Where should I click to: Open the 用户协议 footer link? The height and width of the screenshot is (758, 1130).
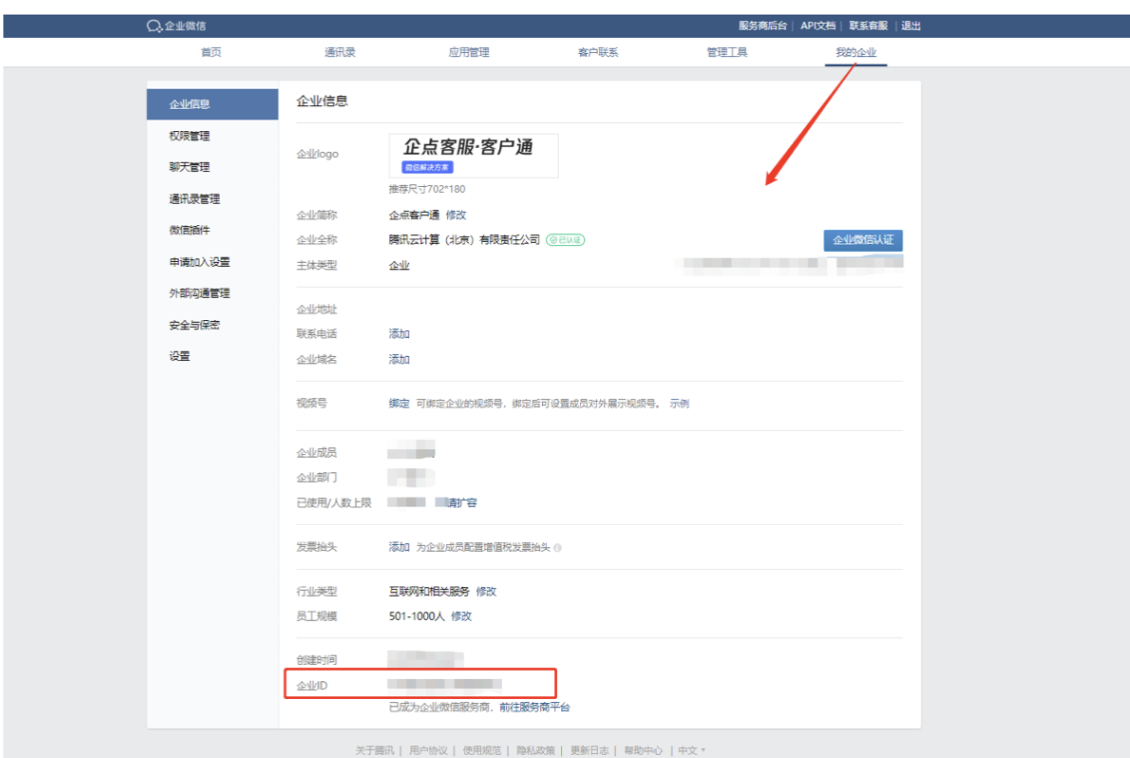pos(428,751)
